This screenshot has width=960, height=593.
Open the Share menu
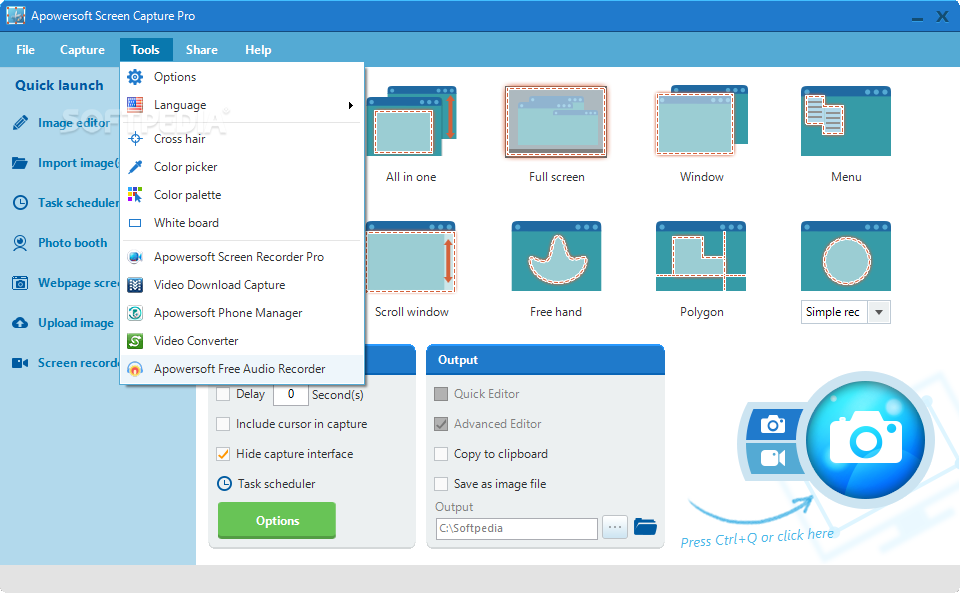(201, 50)
